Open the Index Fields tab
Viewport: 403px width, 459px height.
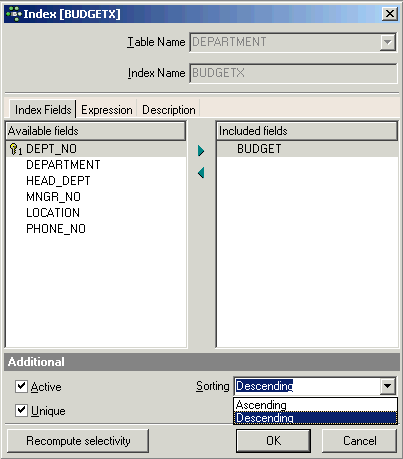43,109
